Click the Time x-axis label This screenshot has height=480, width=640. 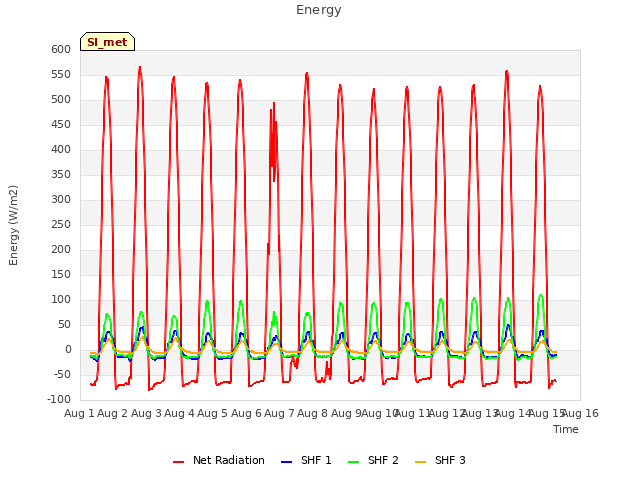click(x=566, y=429)
